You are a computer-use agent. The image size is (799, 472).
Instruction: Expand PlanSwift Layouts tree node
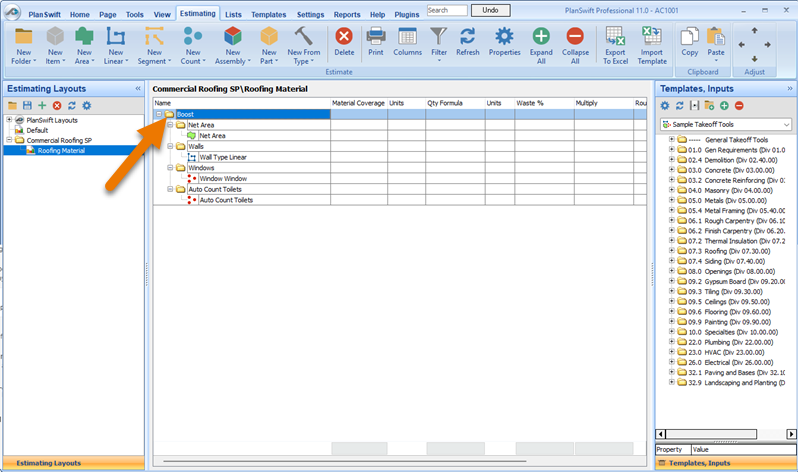(x=9, y=120)
